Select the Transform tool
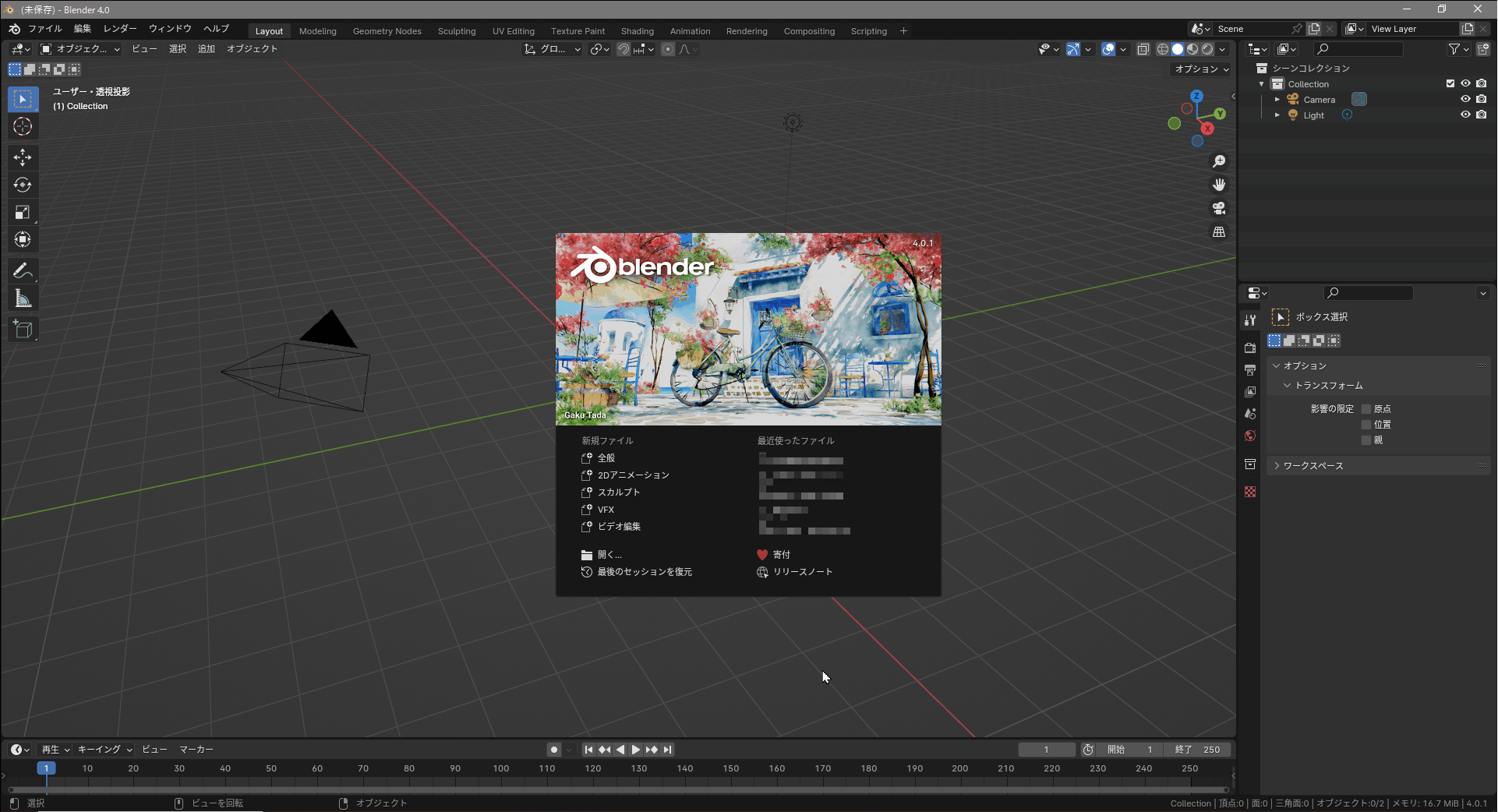This screenshot has height=812, width=1498. point(23,239)
